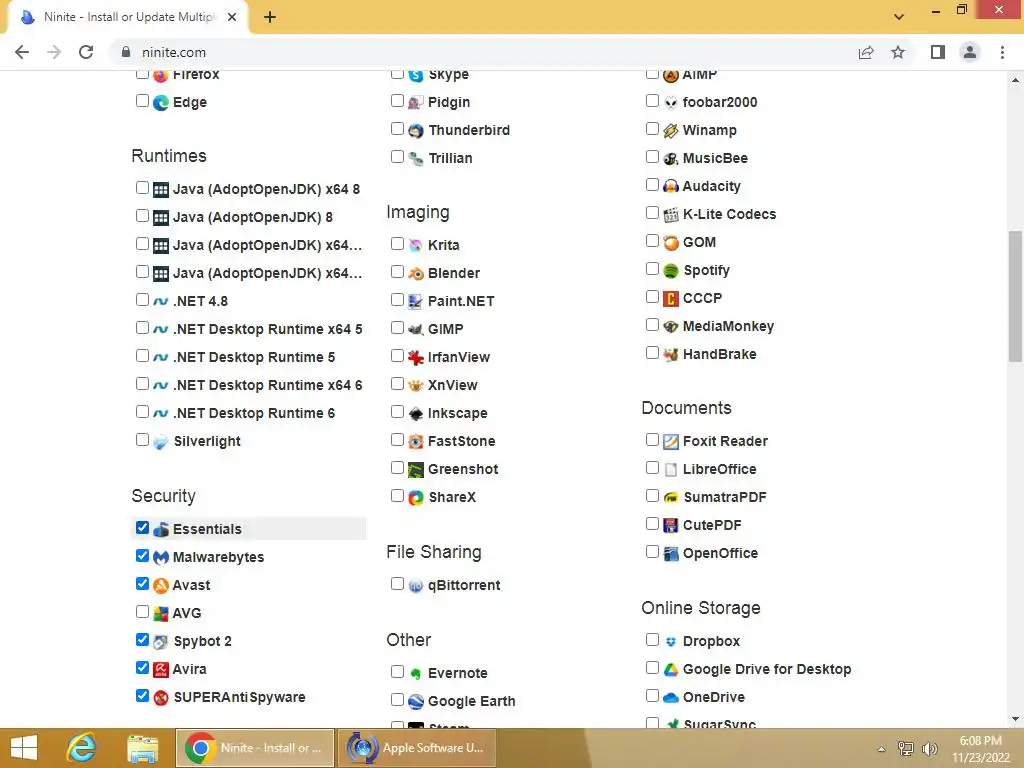Image resolution: width=1024 pixels, height=768 pixels.
Task: Click the AVG icon
Action: [161, 614]
